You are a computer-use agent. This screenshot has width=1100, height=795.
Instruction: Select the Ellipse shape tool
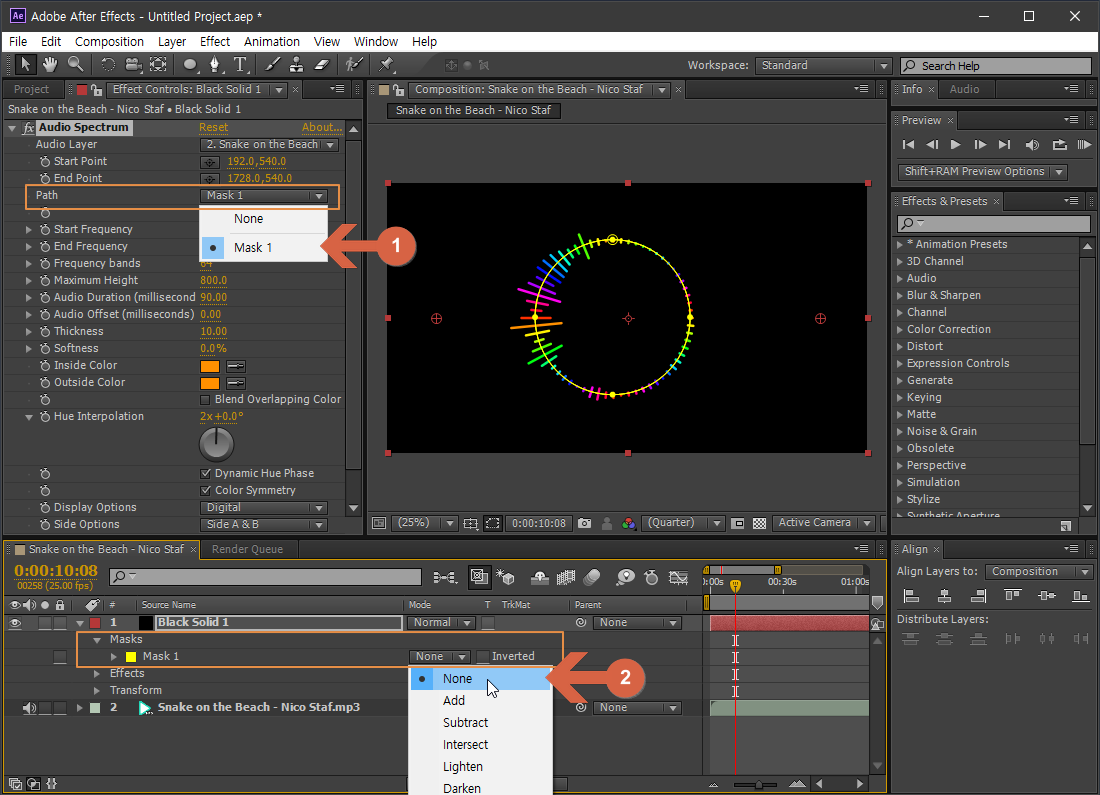pyautogui.click(x=189, y=65)
